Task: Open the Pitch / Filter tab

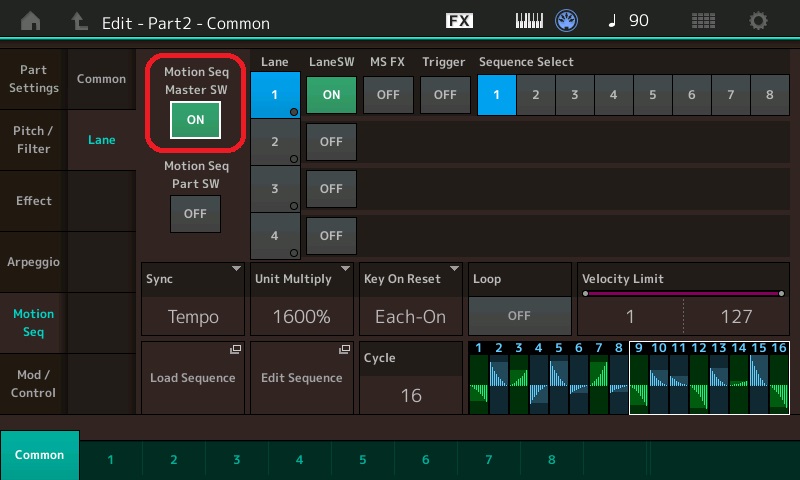Action: (x=33, y=140)
